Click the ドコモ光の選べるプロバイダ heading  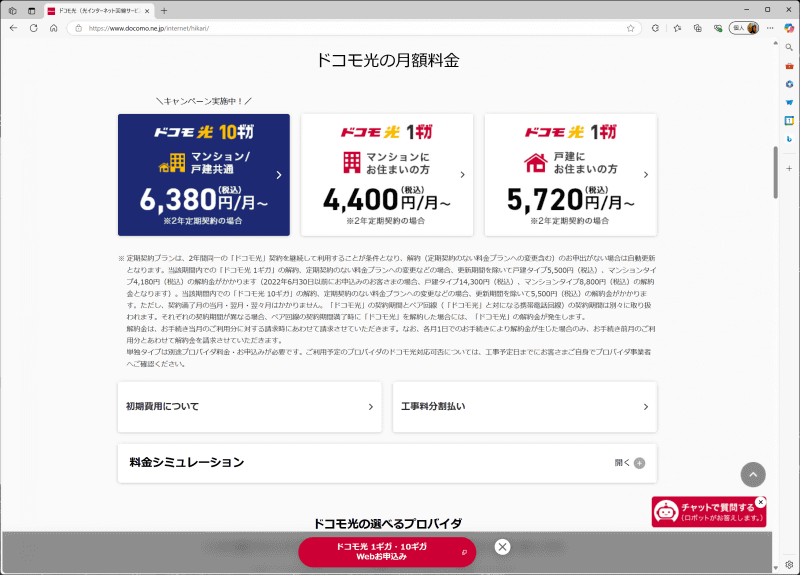387,523
